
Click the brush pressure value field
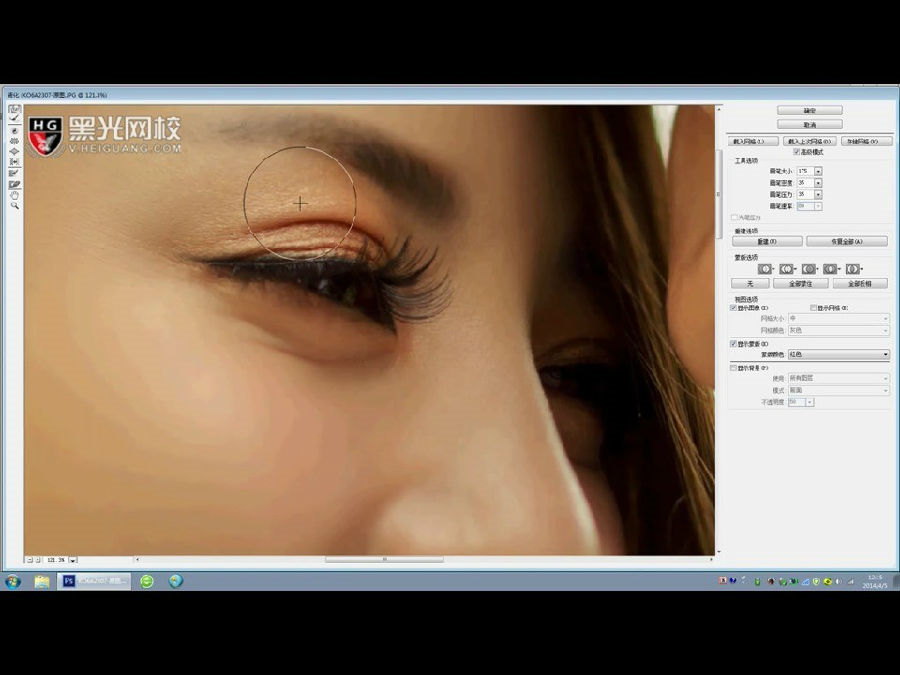805,195
